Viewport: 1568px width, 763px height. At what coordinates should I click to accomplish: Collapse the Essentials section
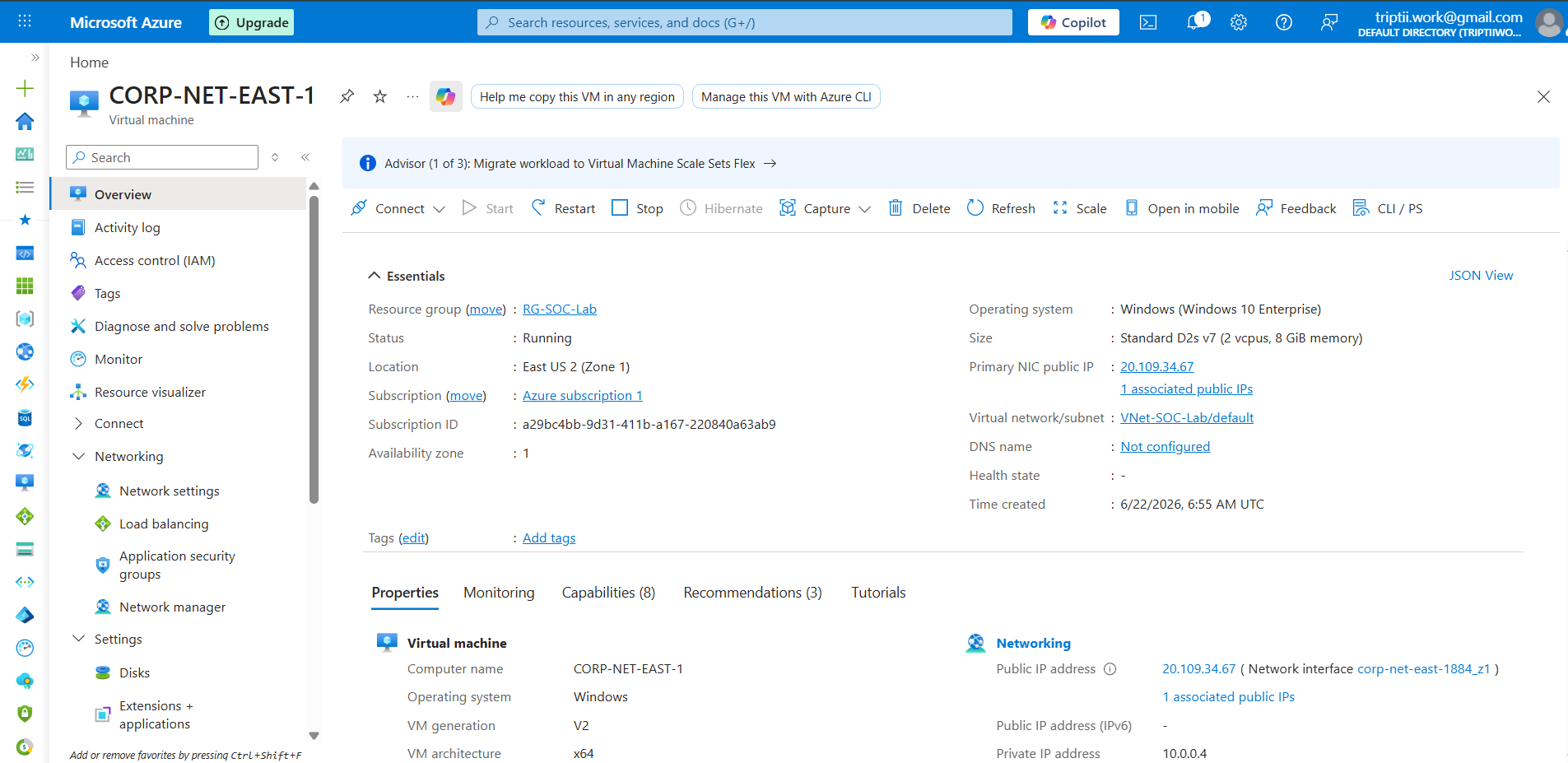coord(375,276)
